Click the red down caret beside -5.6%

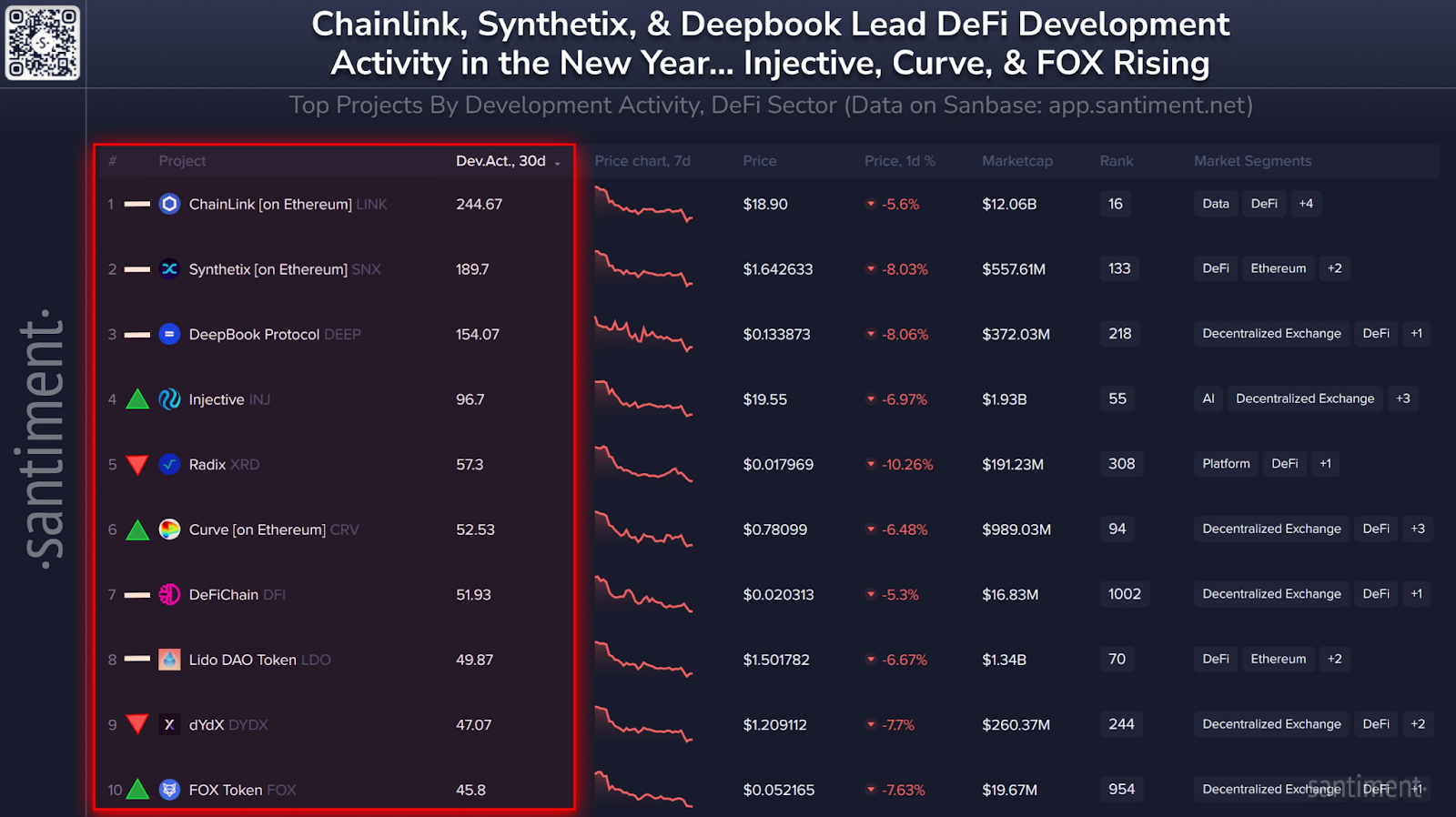(x=871, y=204)
